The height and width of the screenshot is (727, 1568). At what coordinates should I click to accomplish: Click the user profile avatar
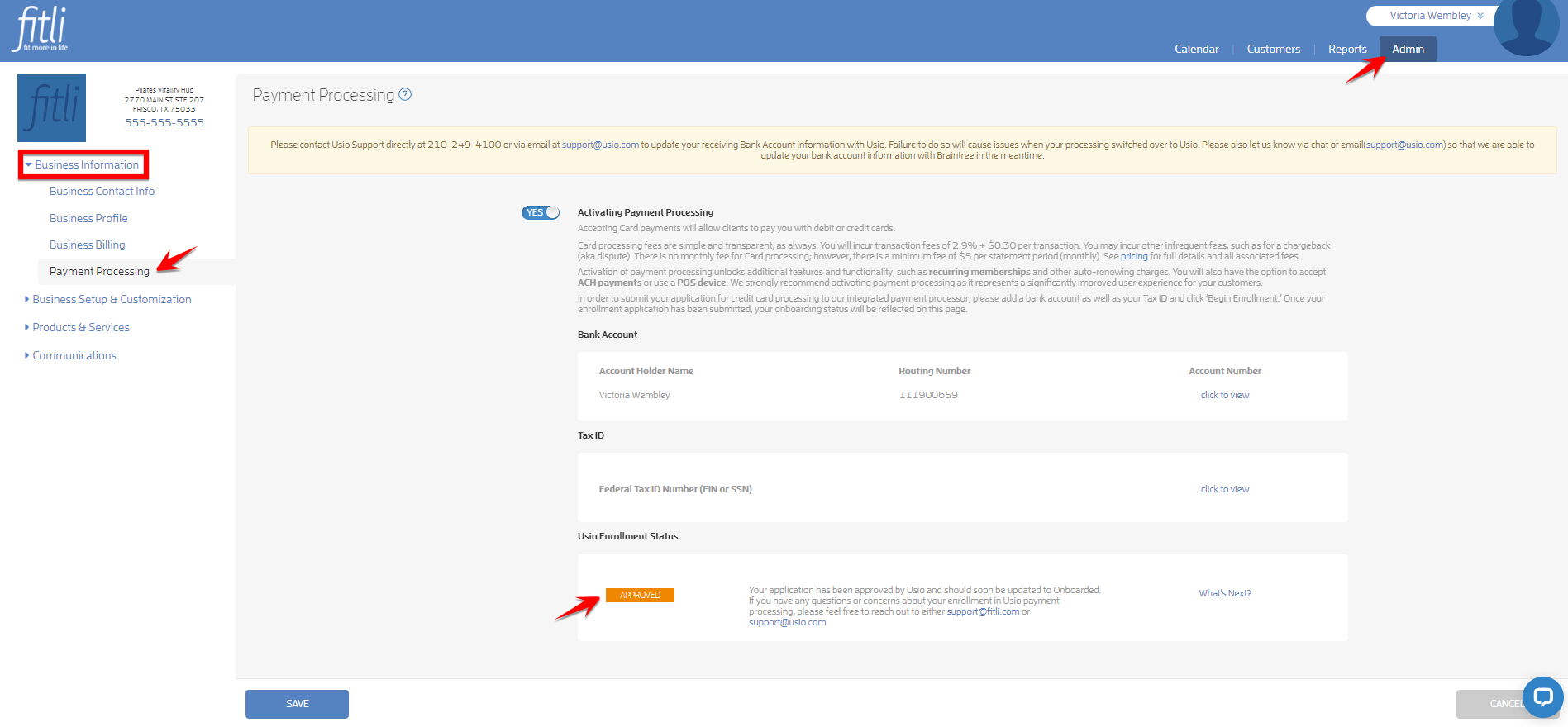(1526, 25)
